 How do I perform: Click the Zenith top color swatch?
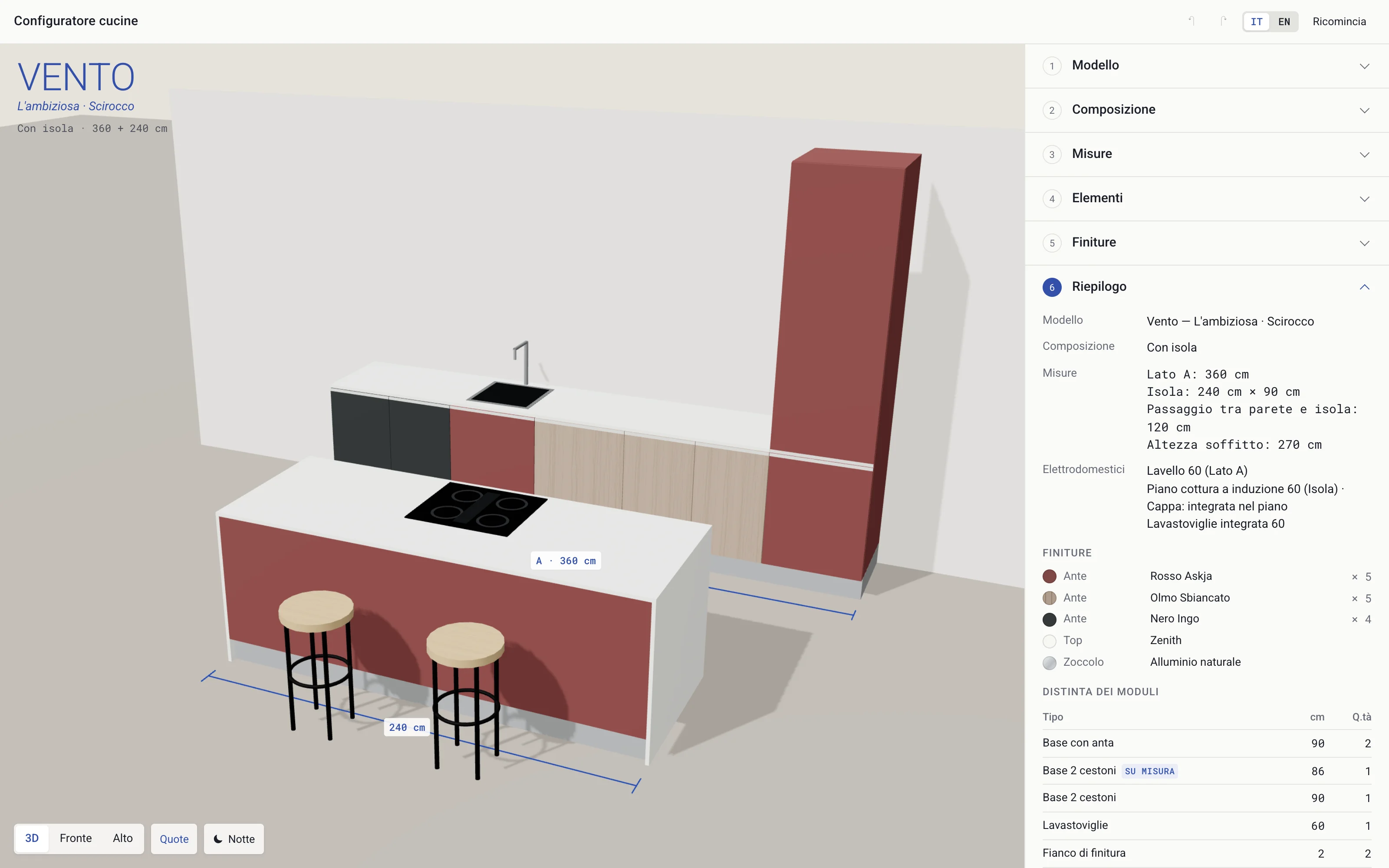pyautogui.click(x=1049, y=641)
